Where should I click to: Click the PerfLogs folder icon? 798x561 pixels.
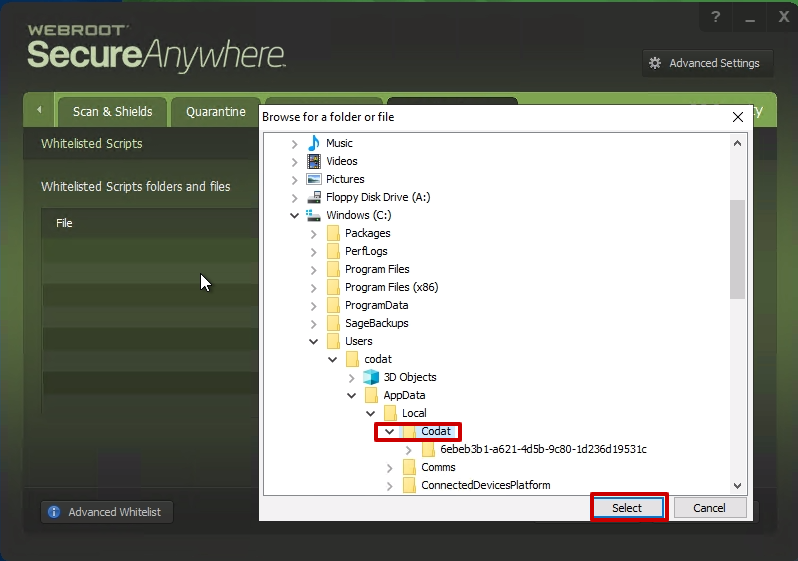point(333,251)
